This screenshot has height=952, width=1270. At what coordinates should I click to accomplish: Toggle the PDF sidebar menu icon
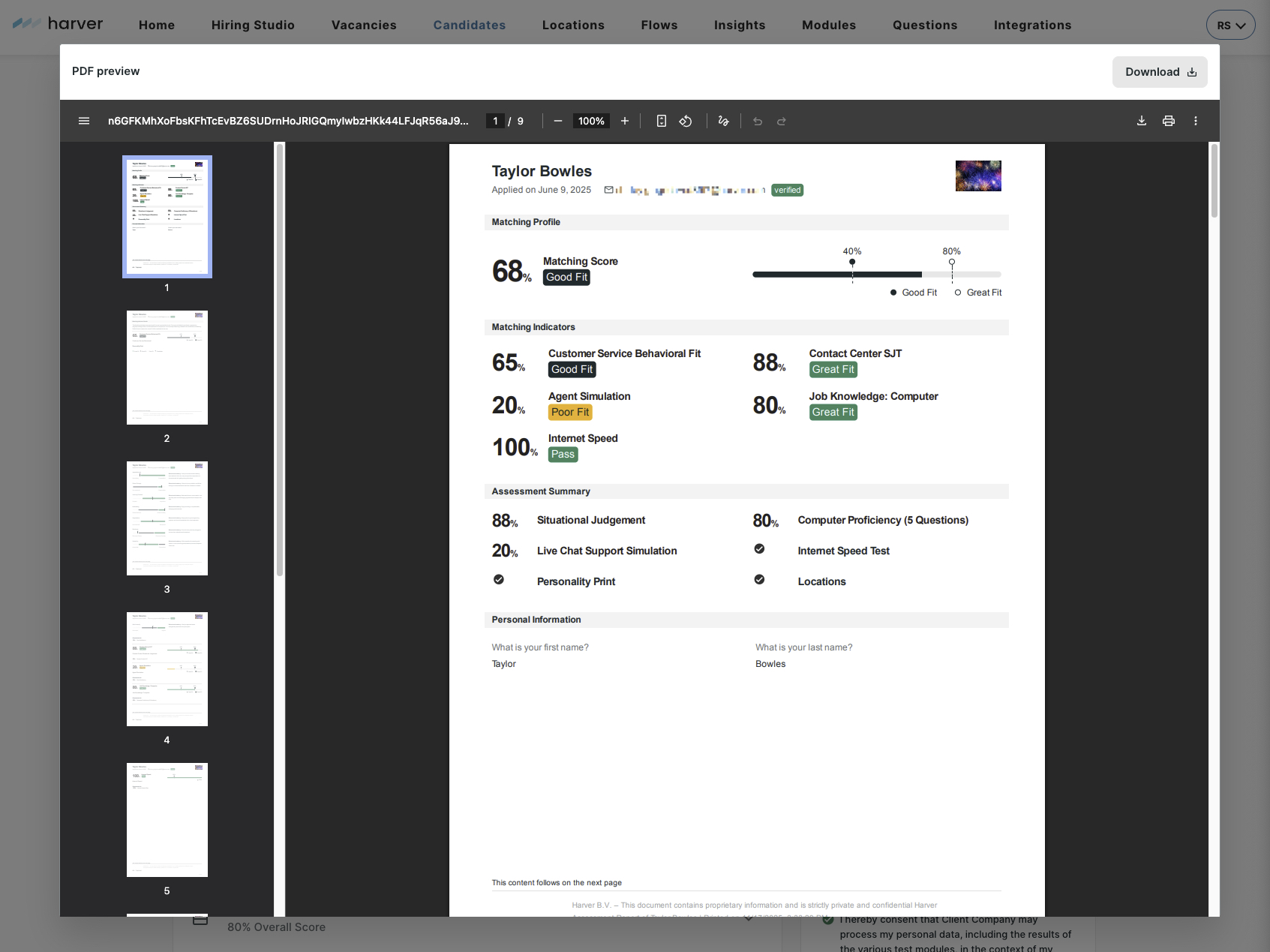[x=84, y=121]
